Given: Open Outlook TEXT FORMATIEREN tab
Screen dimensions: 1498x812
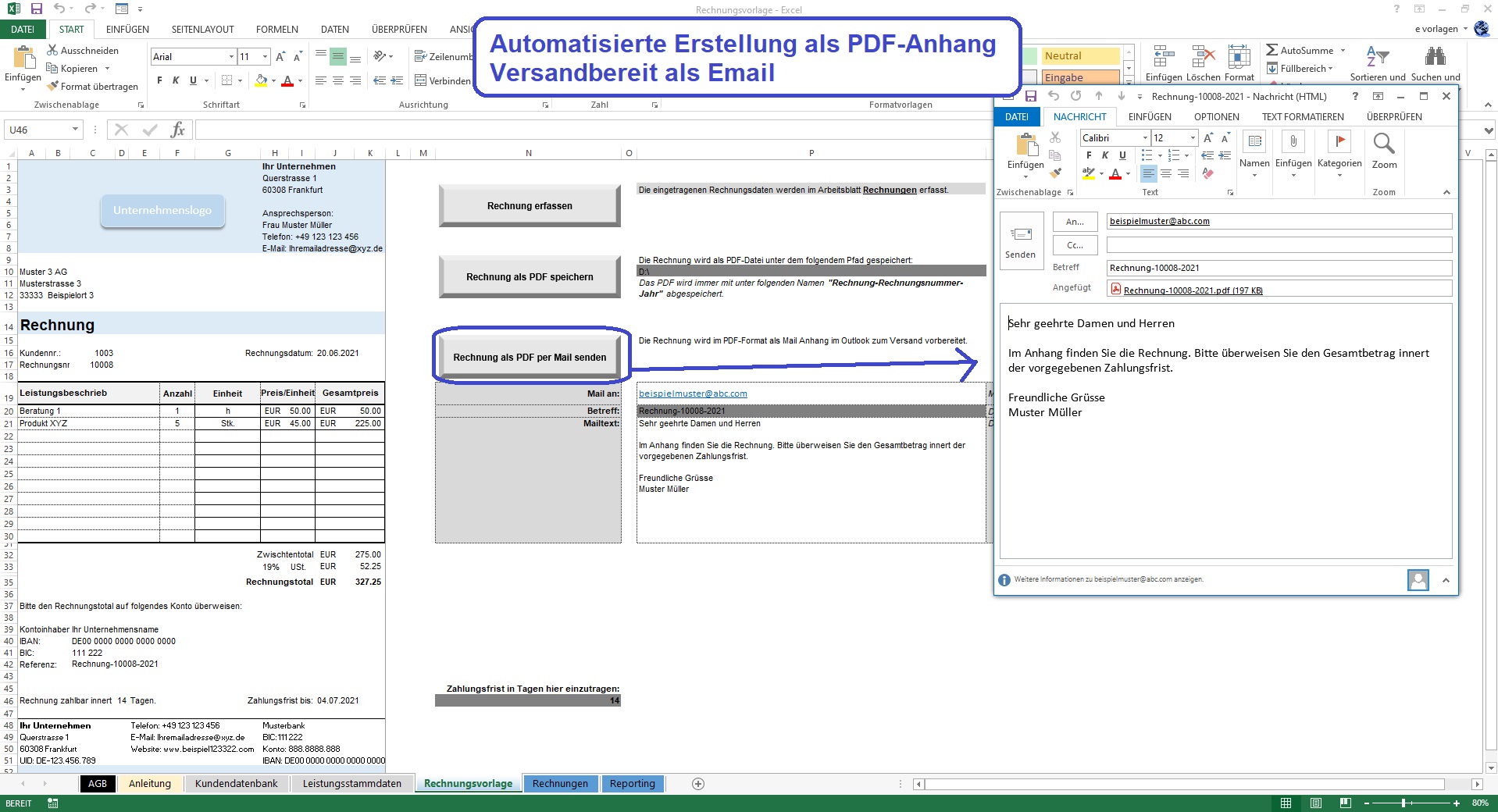Looking at the screenshot, I should click(1303, 116).
